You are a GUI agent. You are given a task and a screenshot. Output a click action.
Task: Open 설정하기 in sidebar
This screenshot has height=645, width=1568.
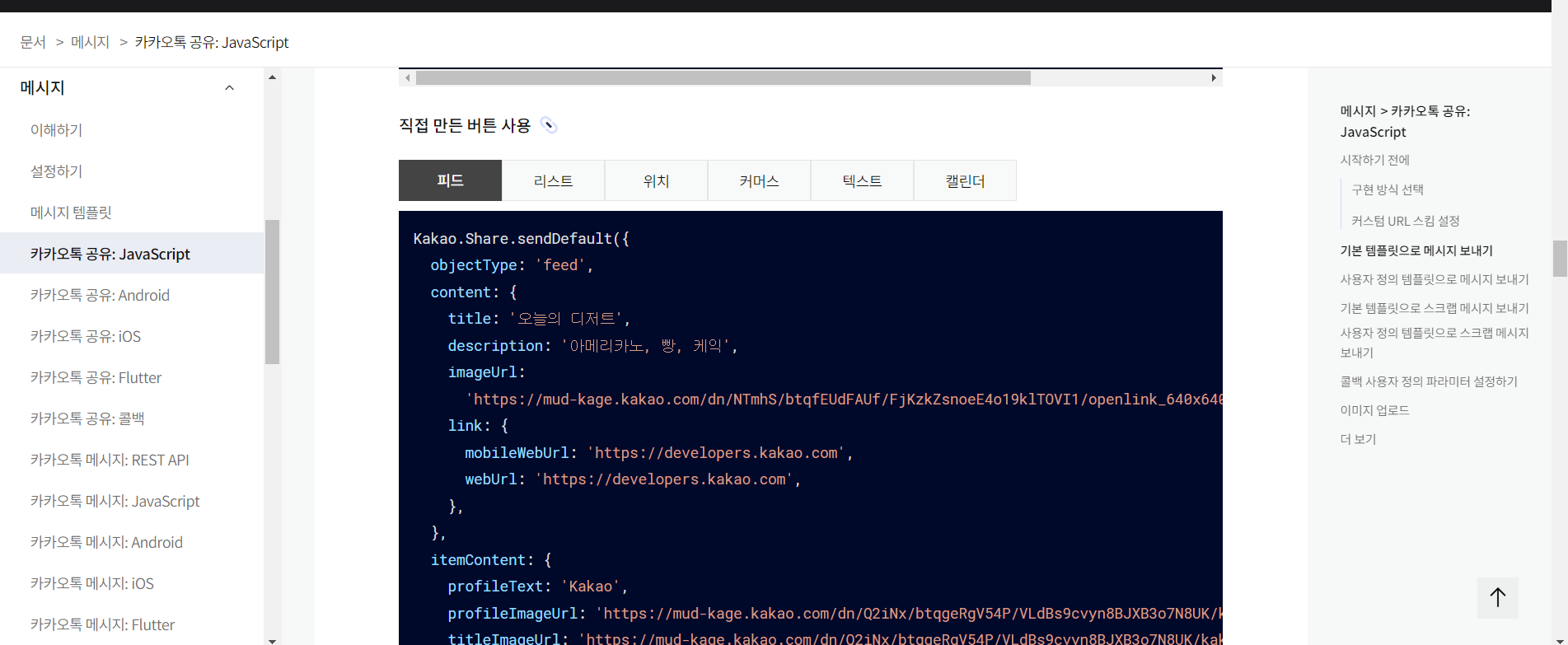pyautogui.click(x=56, y=171)
